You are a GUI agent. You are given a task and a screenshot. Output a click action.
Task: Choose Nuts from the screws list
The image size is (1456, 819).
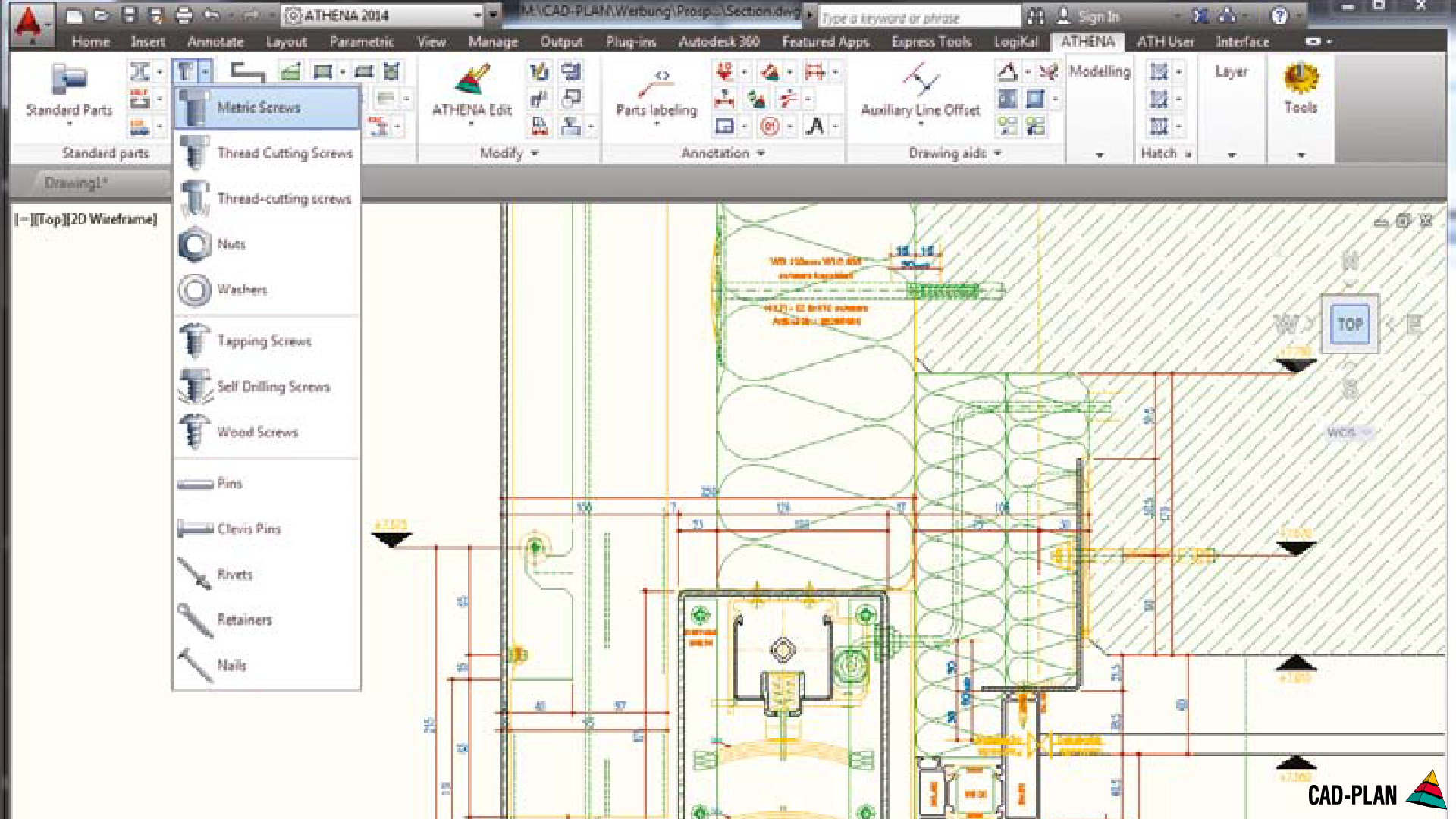266,244
